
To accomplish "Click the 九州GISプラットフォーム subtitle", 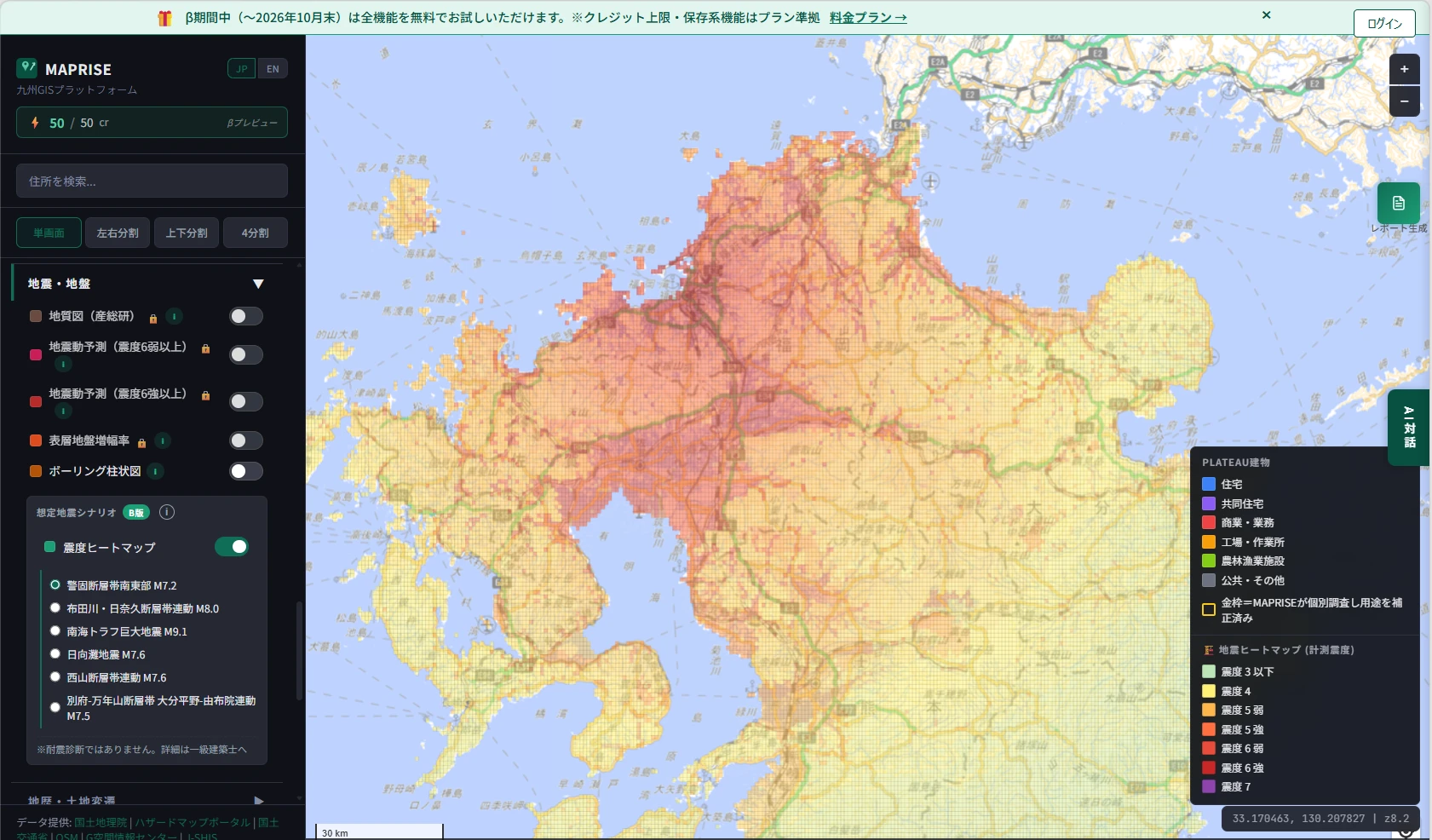I will pyautogui.click(x=77, y=89).
